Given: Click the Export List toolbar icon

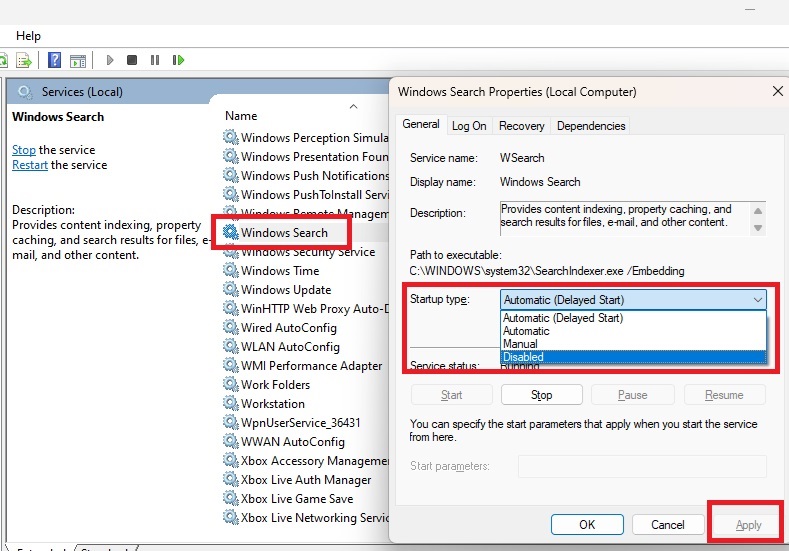Looking at the screenshot, I should pos(24,60).
